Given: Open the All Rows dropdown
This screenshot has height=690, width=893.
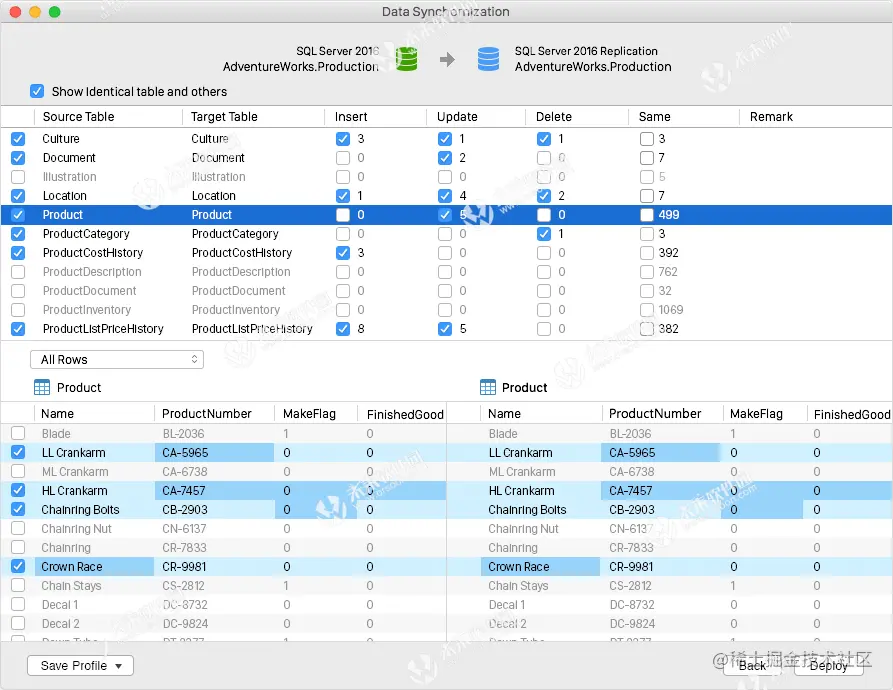Looking at the screenshot, I should 117,359.
